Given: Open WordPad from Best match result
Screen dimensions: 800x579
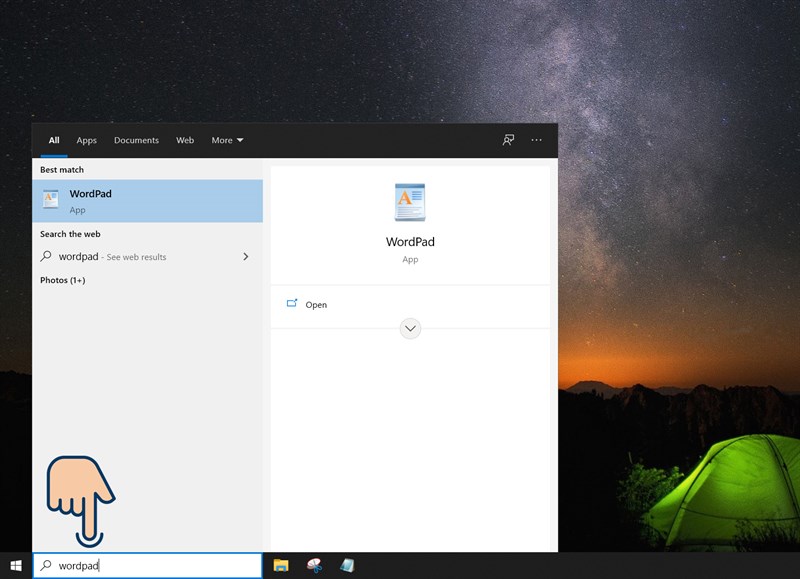Looking at the screenshot, I should 147,201.
